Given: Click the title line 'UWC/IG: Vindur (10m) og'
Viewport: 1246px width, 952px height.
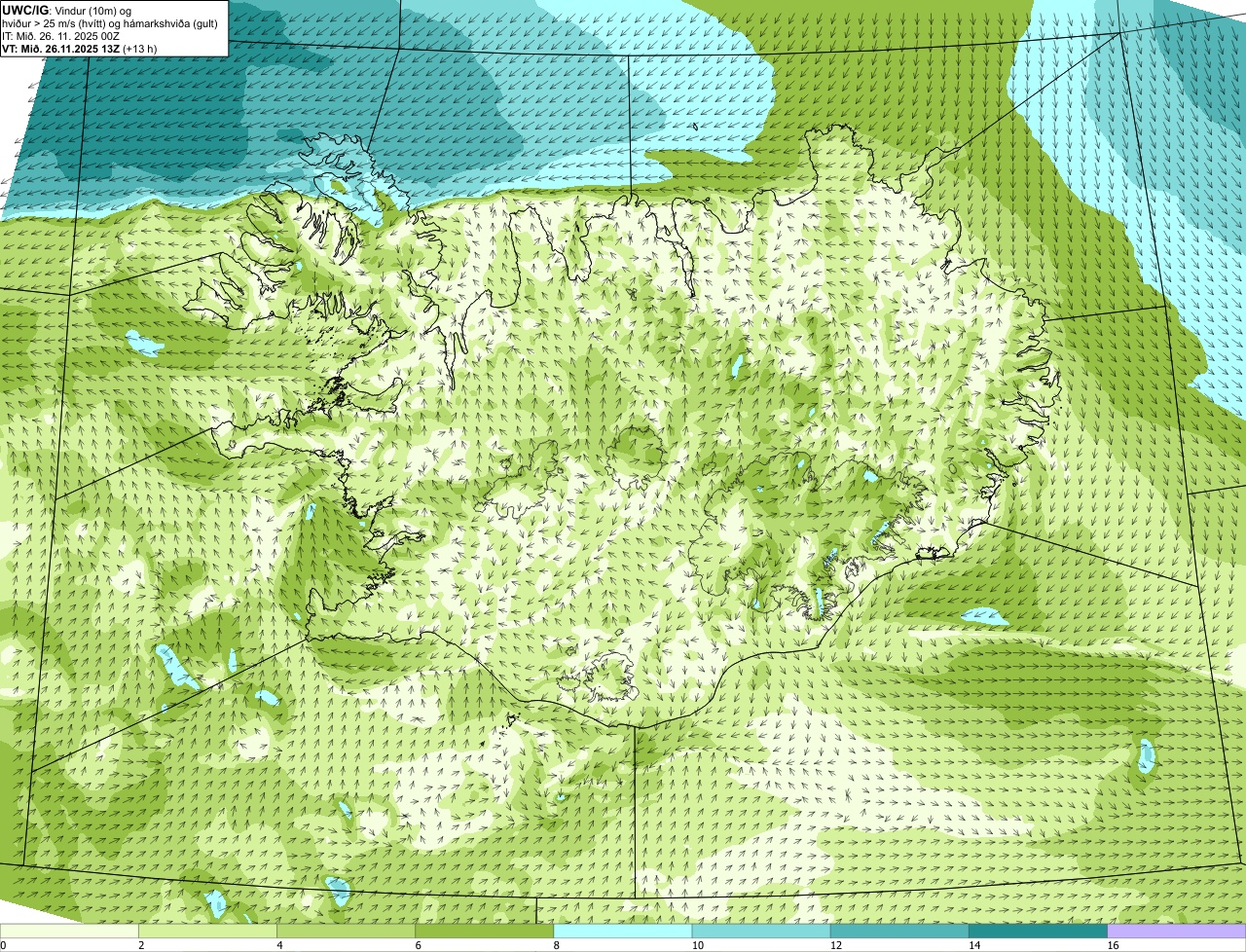Looking at the screenshot, I should coord(66,10).
